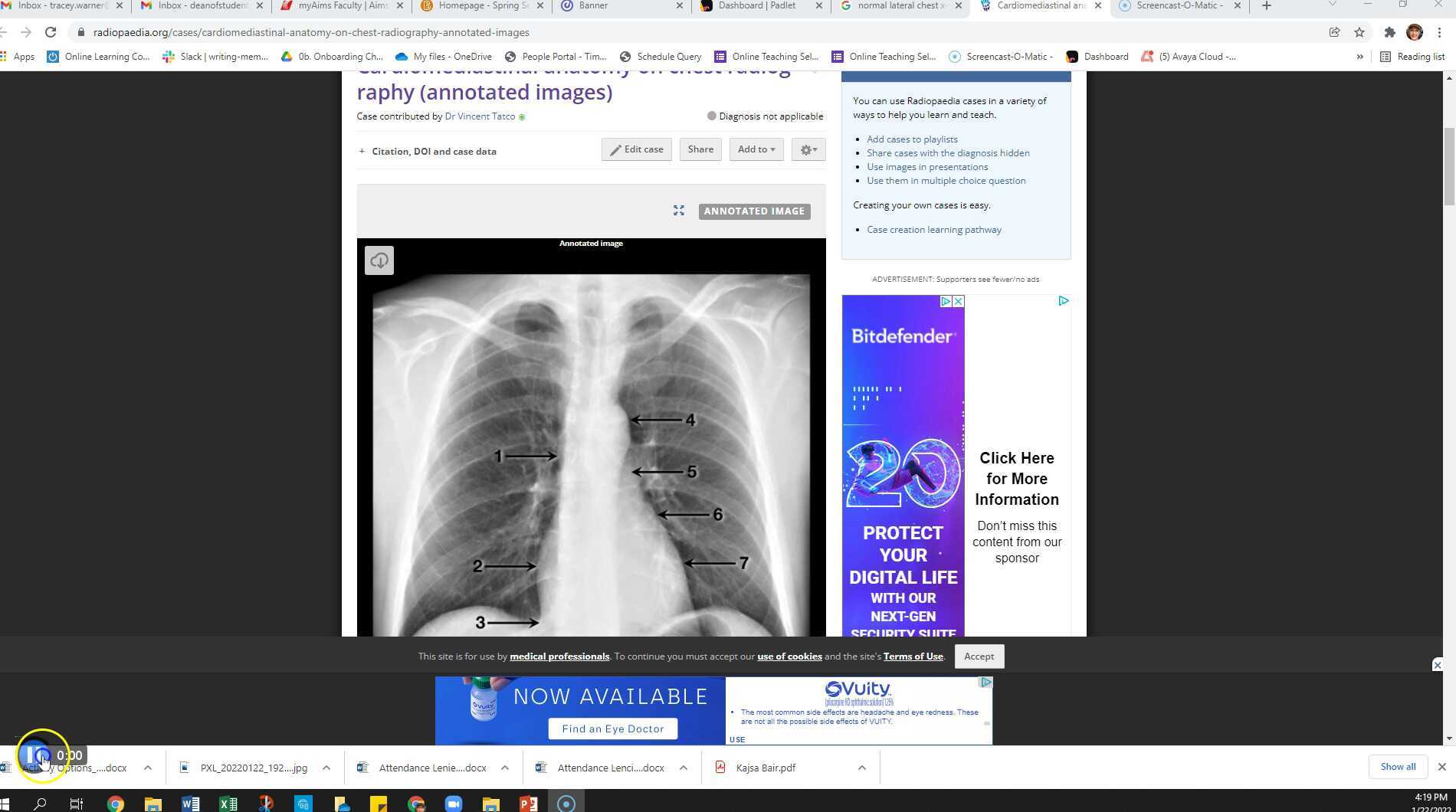Screen dimensions: 1456x812
Task: Switch to the Homepage - Spring tab
Action: 479,5
